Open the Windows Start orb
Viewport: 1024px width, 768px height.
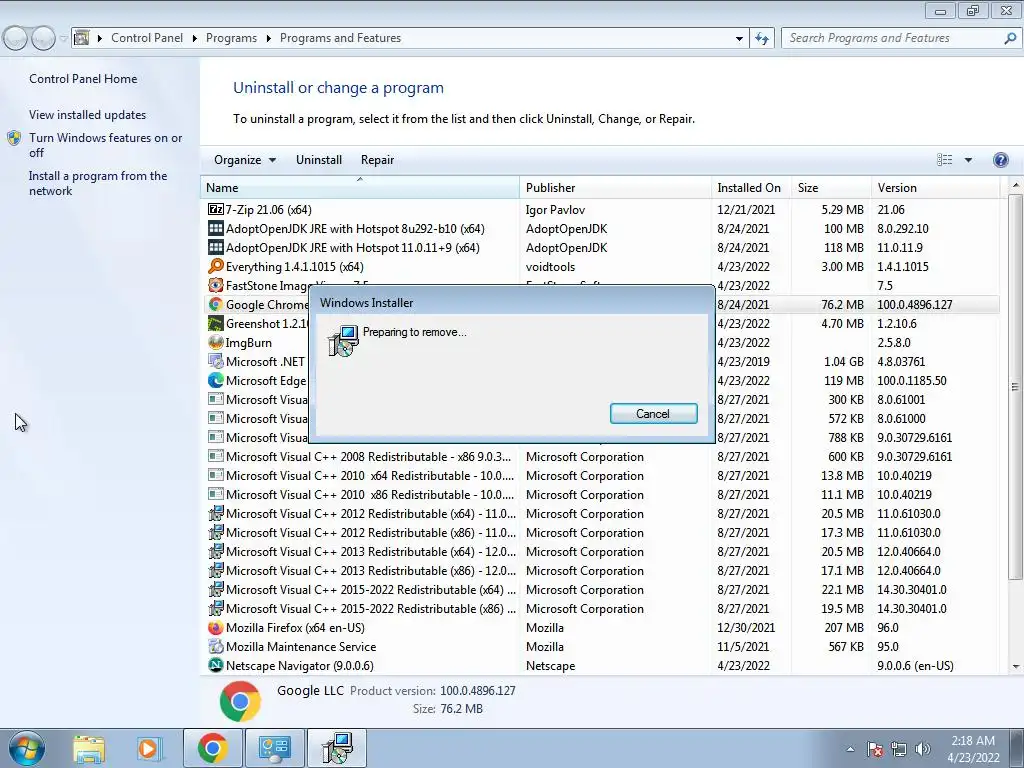click(x=27, y=748)
